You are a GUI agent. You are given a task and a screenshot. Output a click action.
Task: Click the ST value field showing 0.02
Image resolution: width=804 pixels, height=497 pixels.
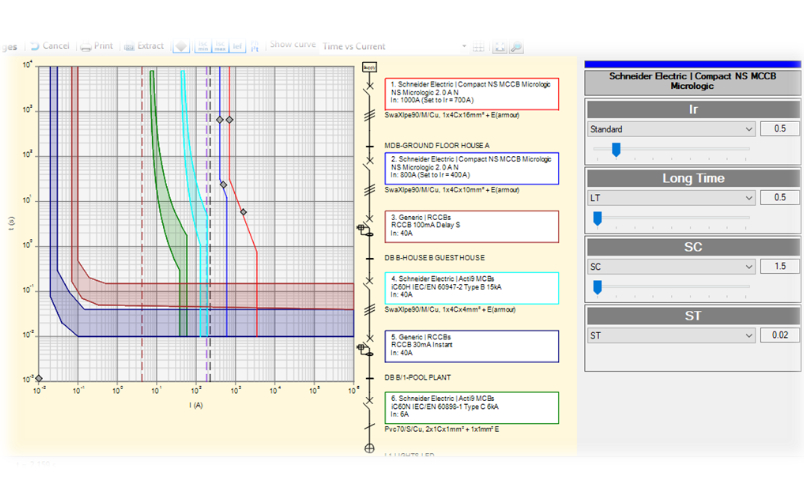click(x=779, y=335)
